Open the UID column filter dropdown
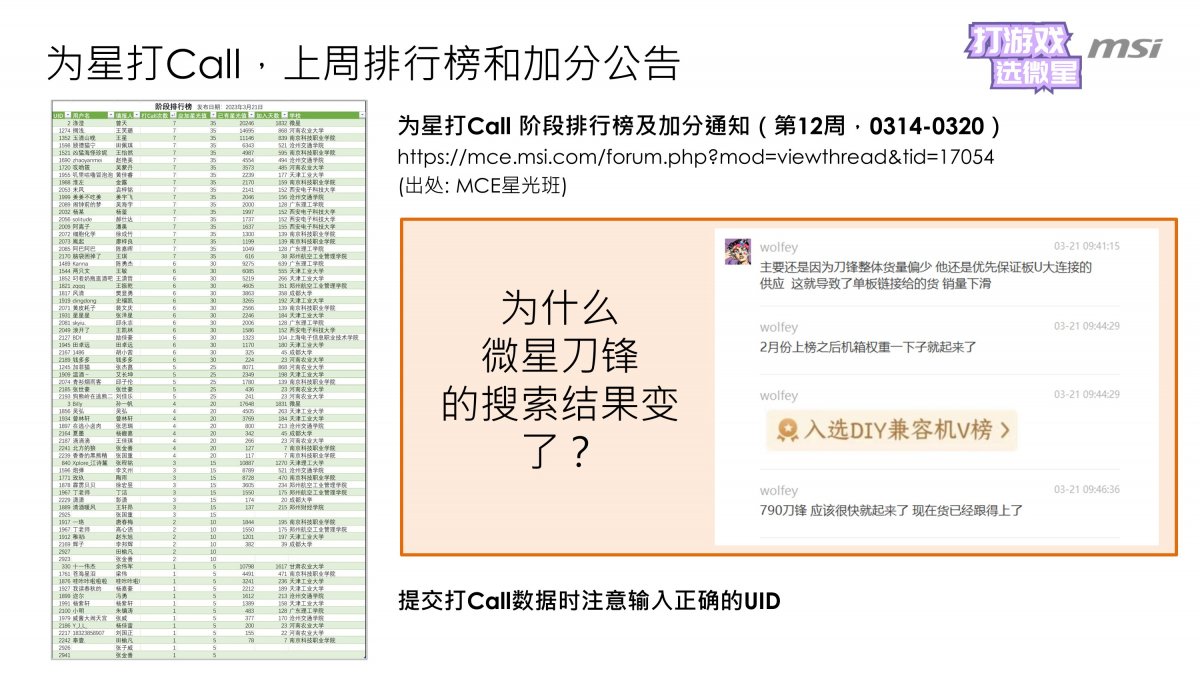 point(66,116)
